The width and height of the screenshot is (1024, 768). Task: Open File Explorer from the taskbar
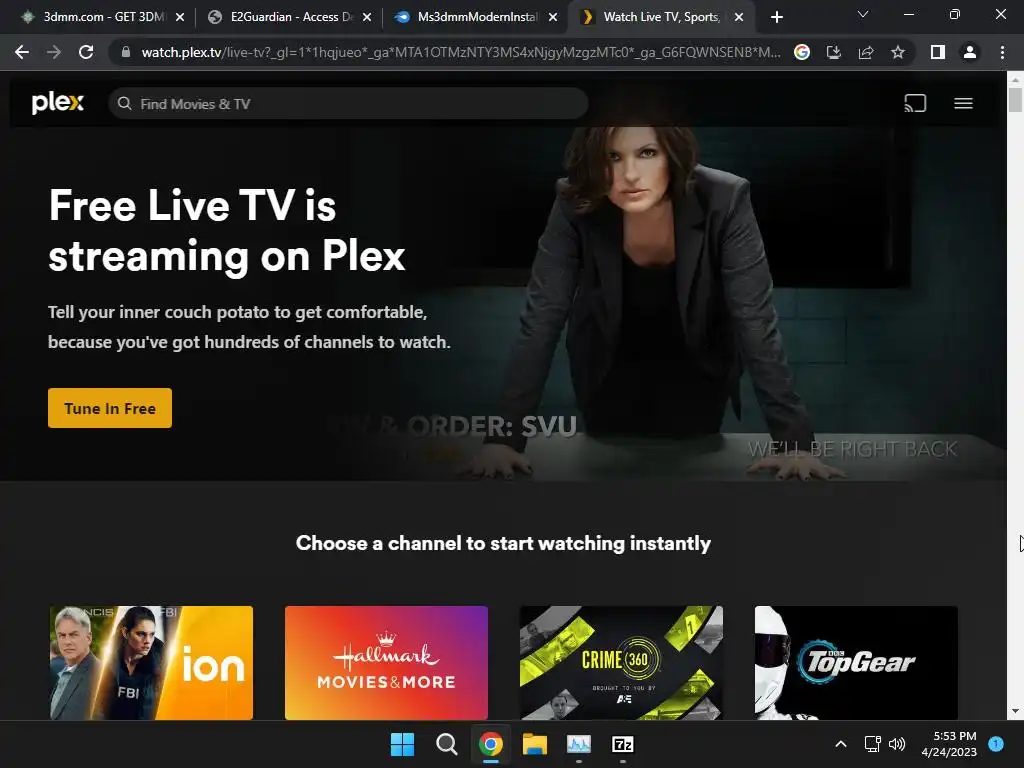(x=534, y=744)
